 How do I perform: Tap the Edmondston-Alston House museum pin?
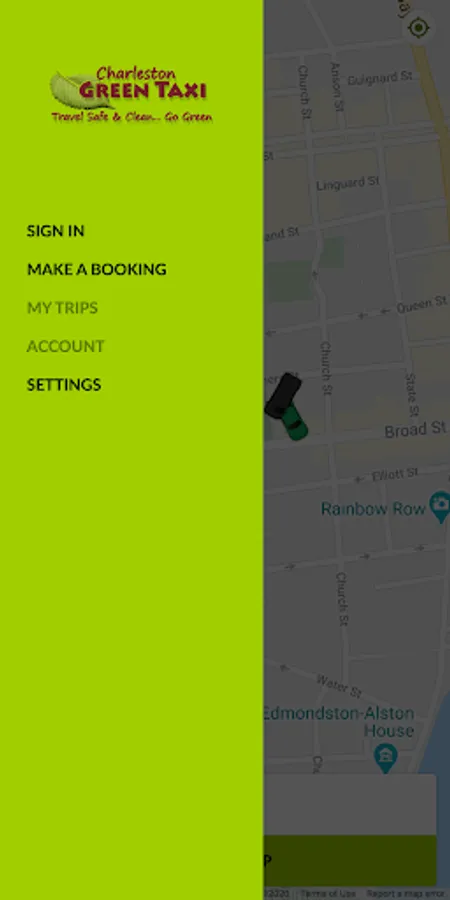[x=386, y=759]
